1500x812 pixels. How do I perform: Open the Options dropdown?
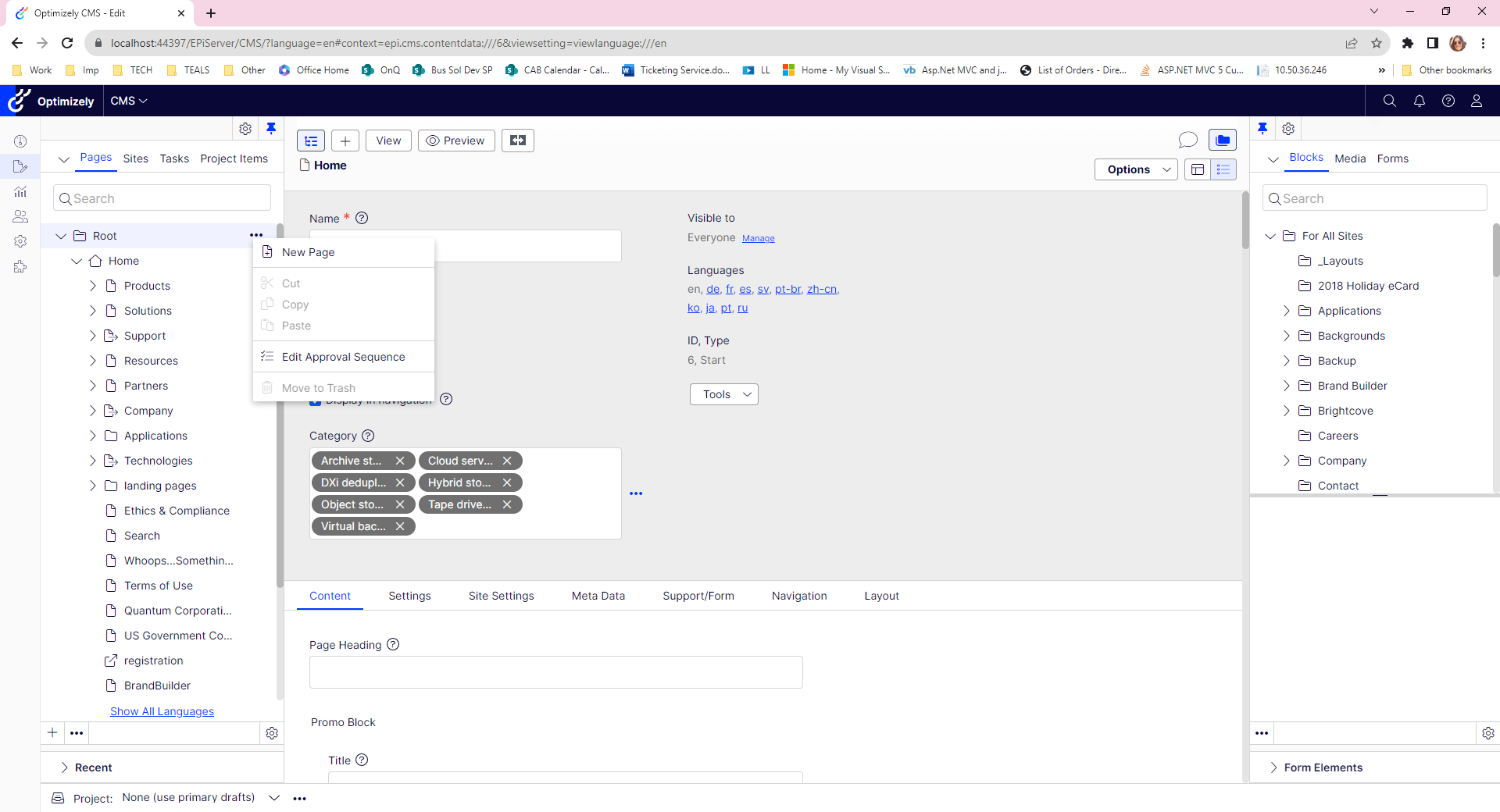(x=1135, y=169)
